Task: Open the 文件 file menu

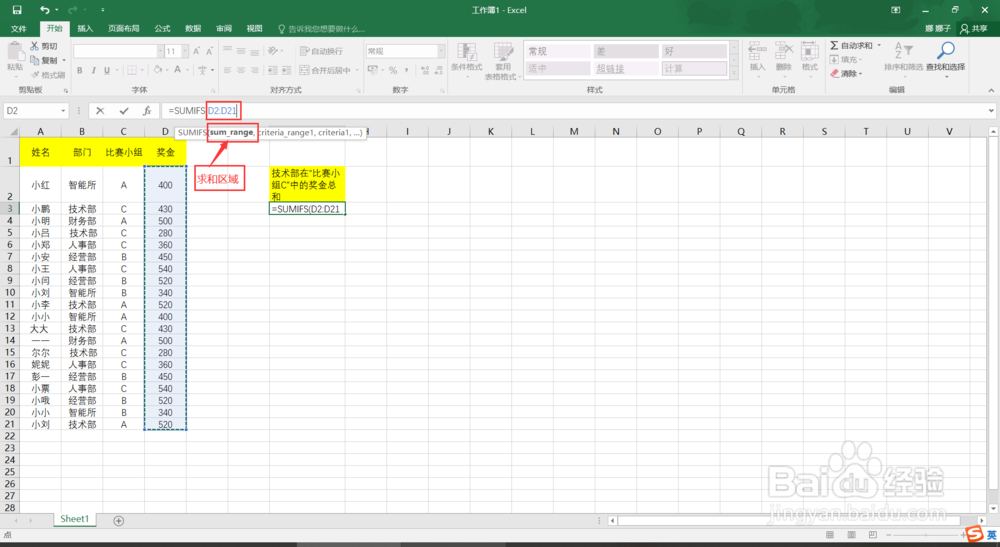Action: coord(19,29)
